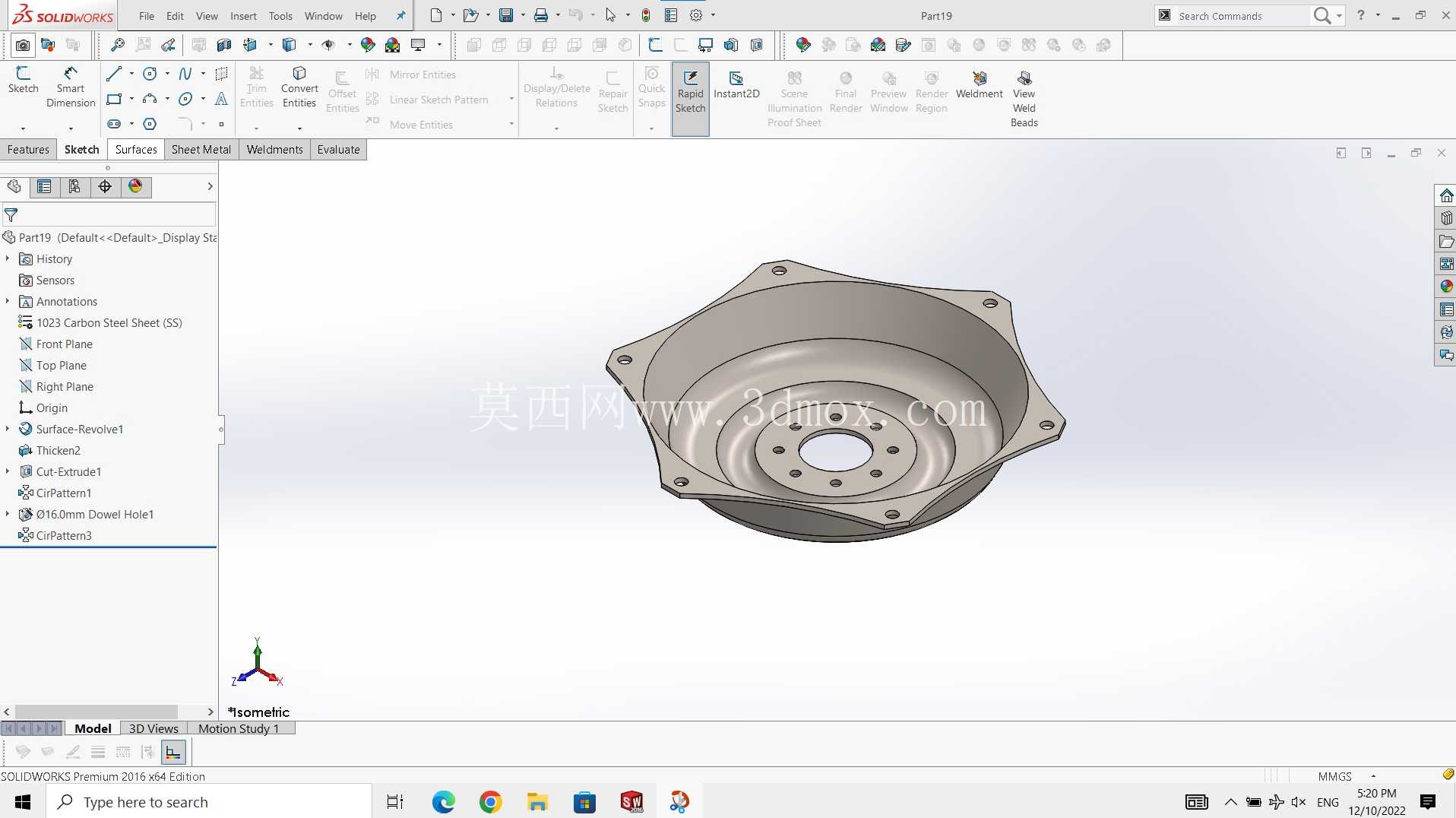The image size is (1456, 818).
Task: Click the Search Commands field
Action: click(x=1243, y=16)
